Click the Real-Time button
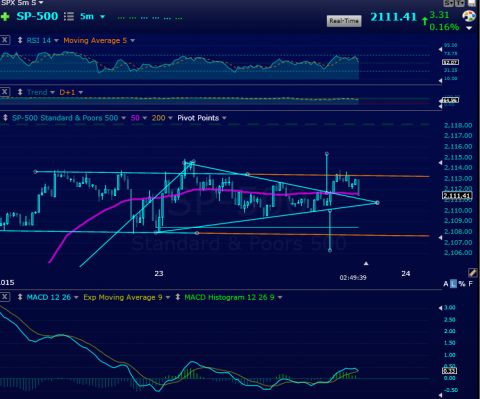 click(344, 21)
